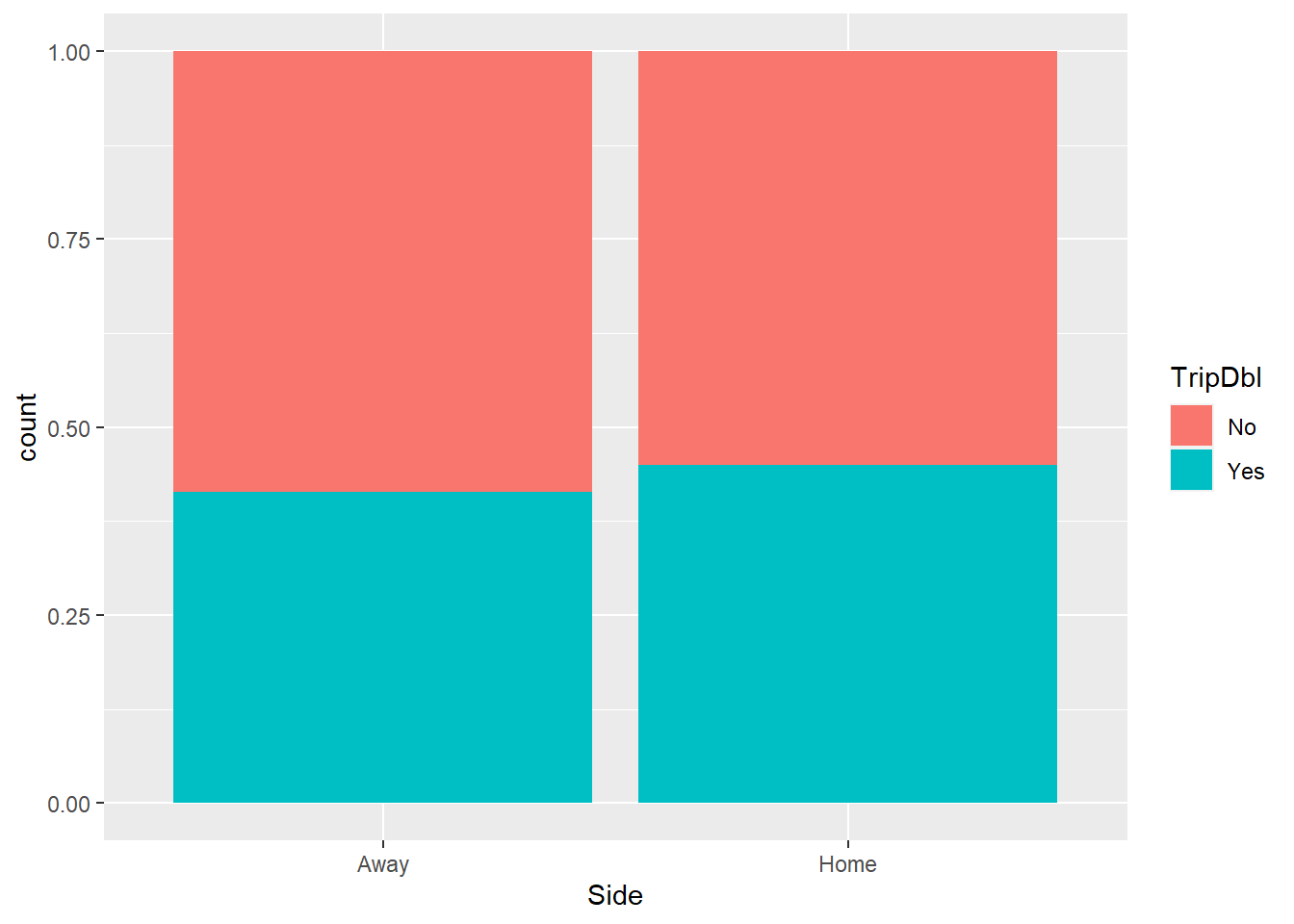Click the red No legend swatch
Image resolution: width=1294 pixels, height=924 pixels.
[x=1191, y=425]
